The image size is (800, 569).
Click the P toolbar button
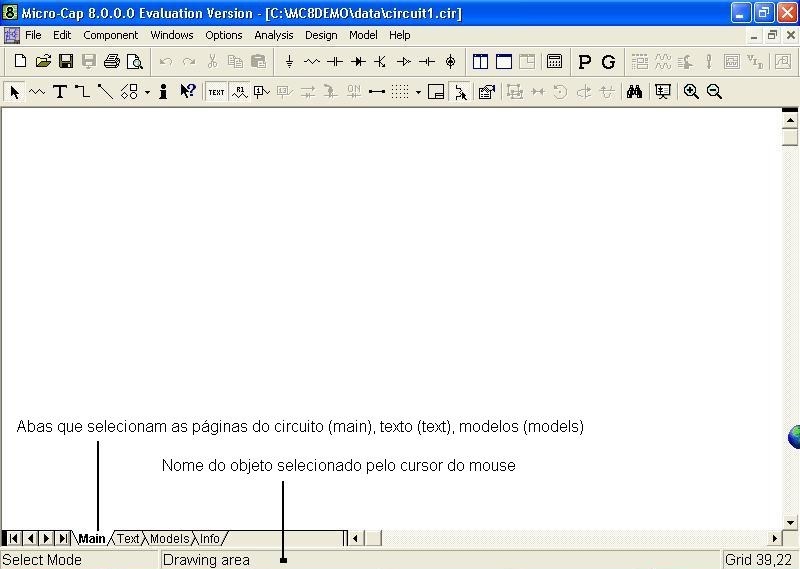(585, 62)
